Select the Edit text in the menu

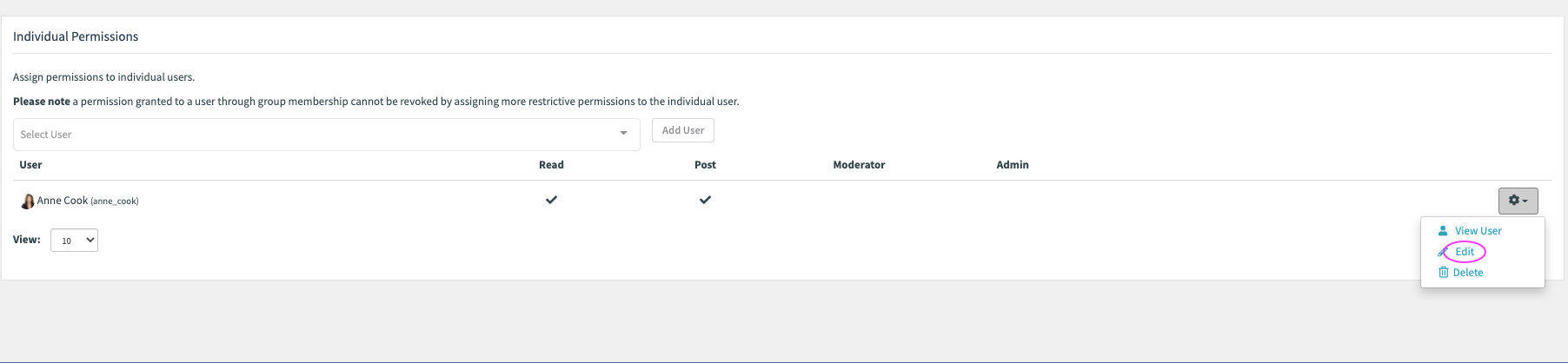pyautogui.click(x=1465, y=252)
